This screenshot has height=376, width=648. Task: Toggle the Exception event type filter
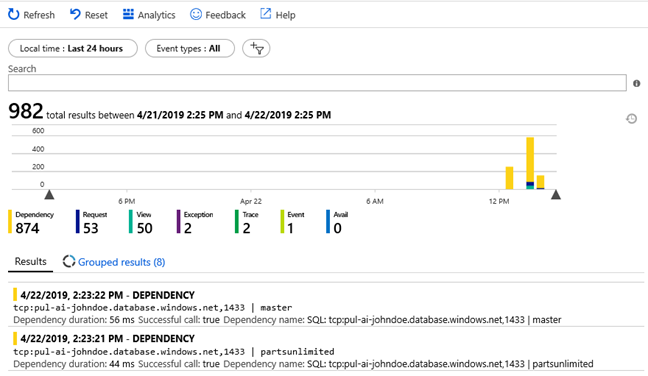[195, 222]
